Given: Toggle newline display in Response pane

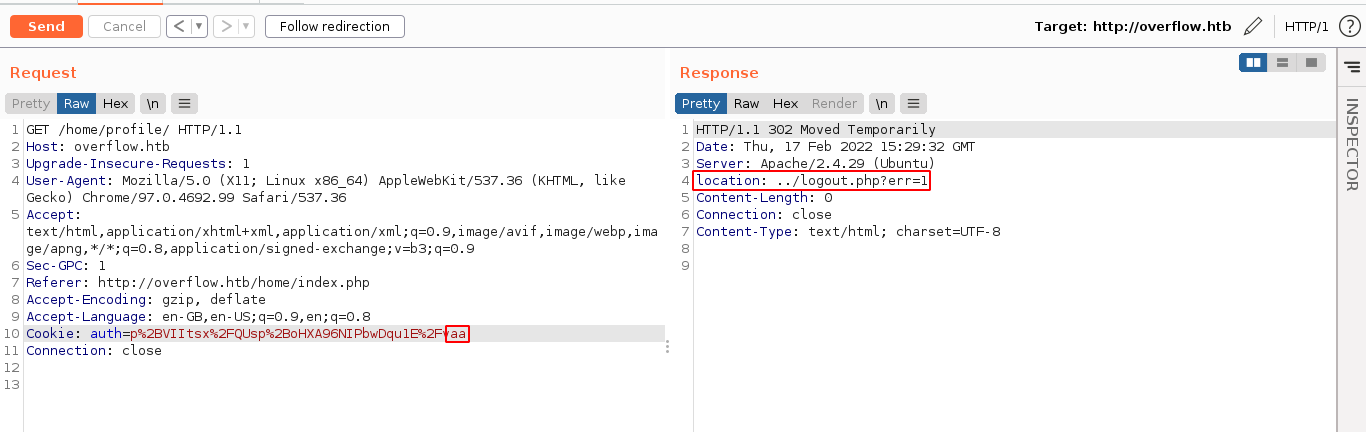Looking at the screenshot, I should [x=881, y=103].
